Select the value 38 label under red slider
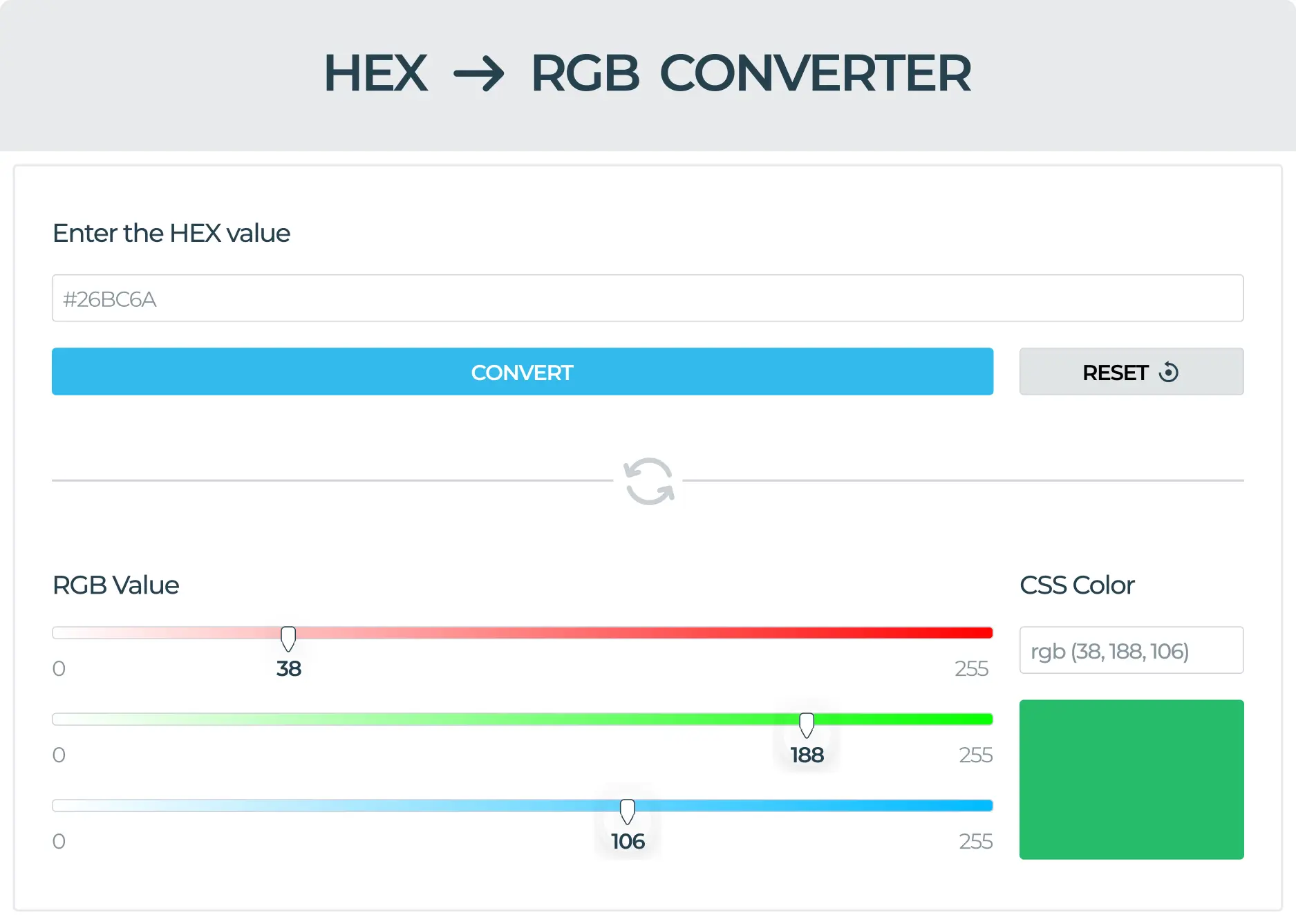Viewport: 1296px width, 924px height. [288, 668]
